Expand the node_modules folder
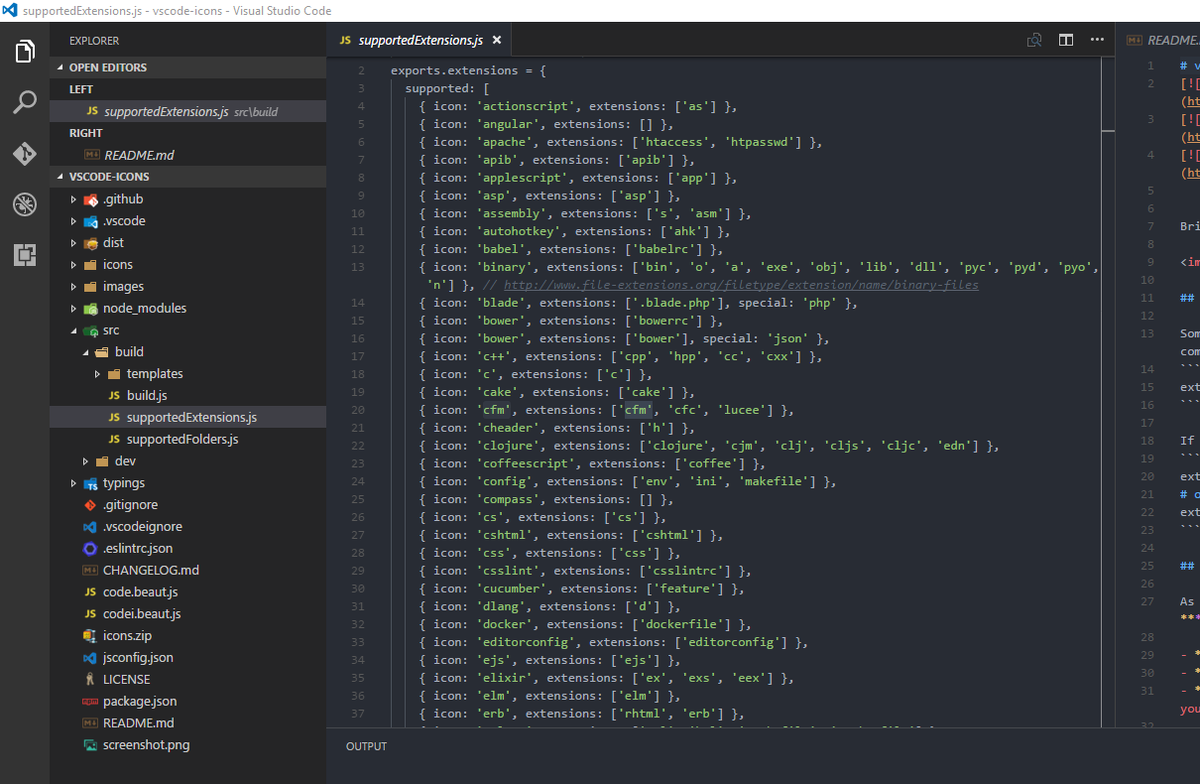The width and height of the screenshot is (1200, 784). click(188, 308)
